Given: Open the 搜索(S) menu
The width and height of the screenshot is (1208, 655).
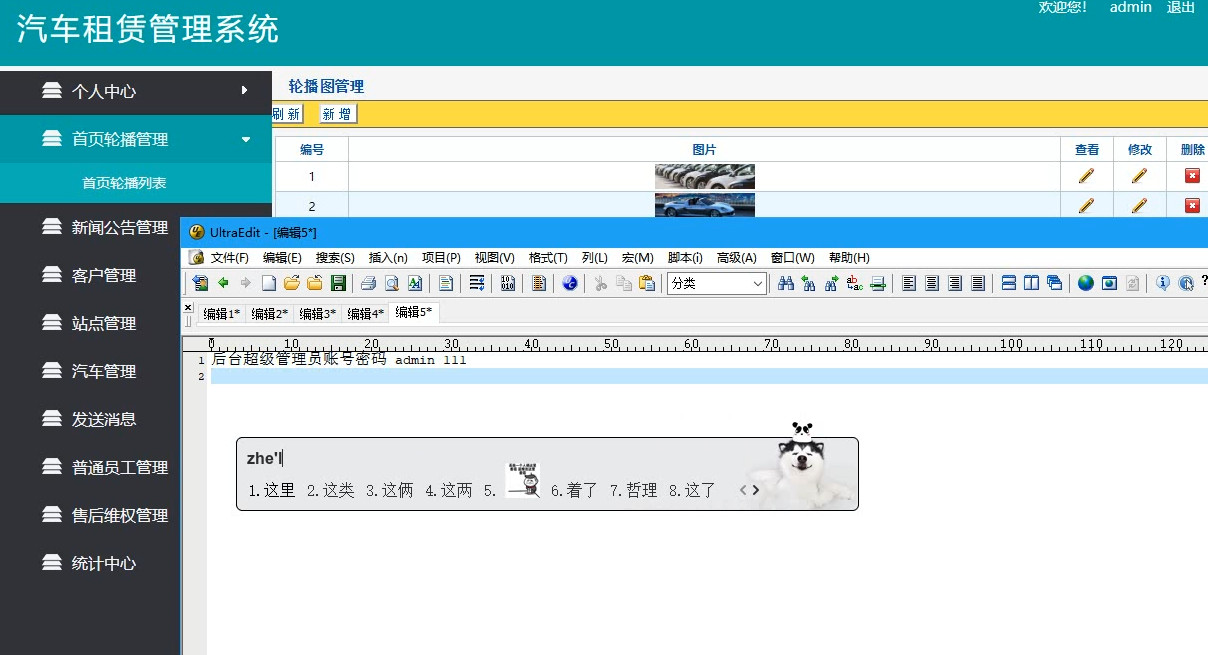Looking at the screenshot, I should (x=335, y=258).
